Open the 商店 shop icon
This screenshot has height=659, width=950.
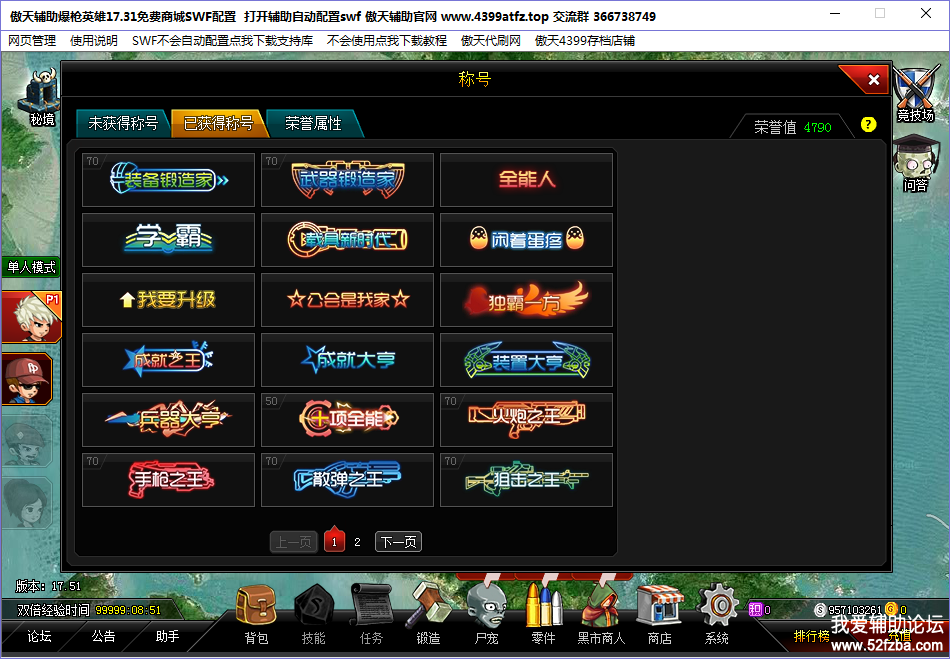pos(660,613)
